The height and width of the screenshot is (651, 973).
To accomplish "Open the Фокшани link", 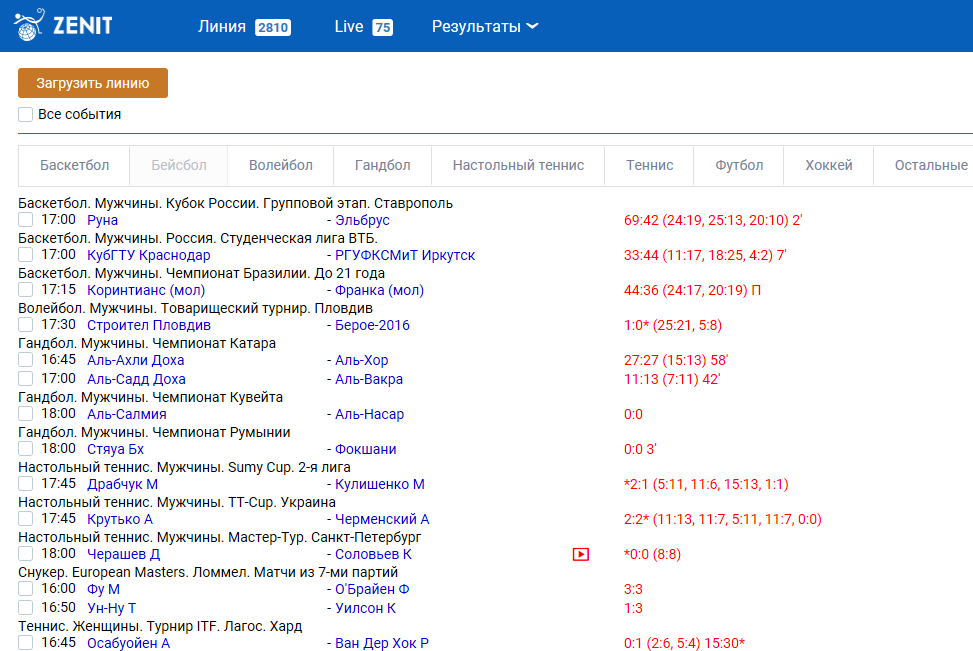I will (x=365, y=449).
